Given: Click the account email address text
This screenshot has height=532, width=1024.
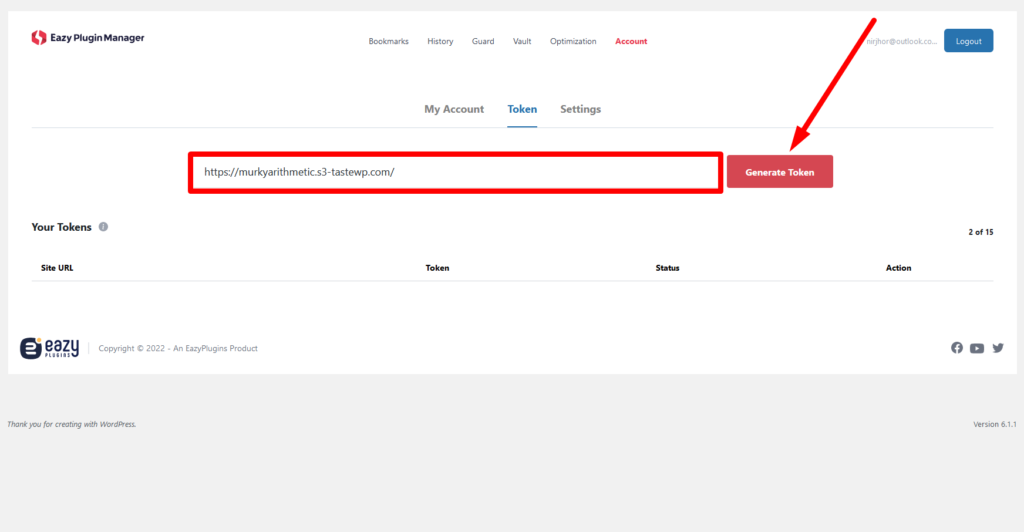Looking at the screenshot, I should (x=901, y=41).
